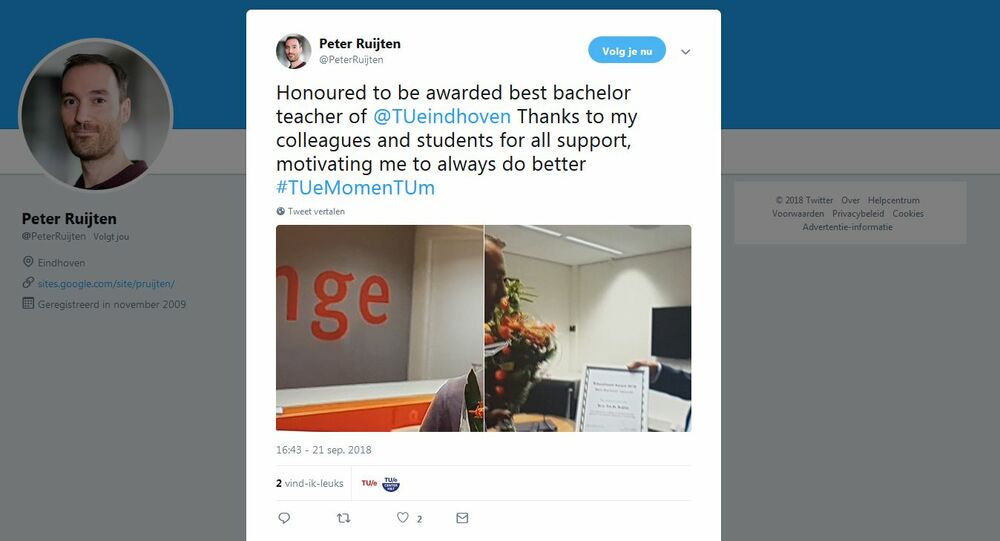Open the right photo showing flowers and certificate
This screenshot has height=541, width=1000.
click(x=588, y=328)
